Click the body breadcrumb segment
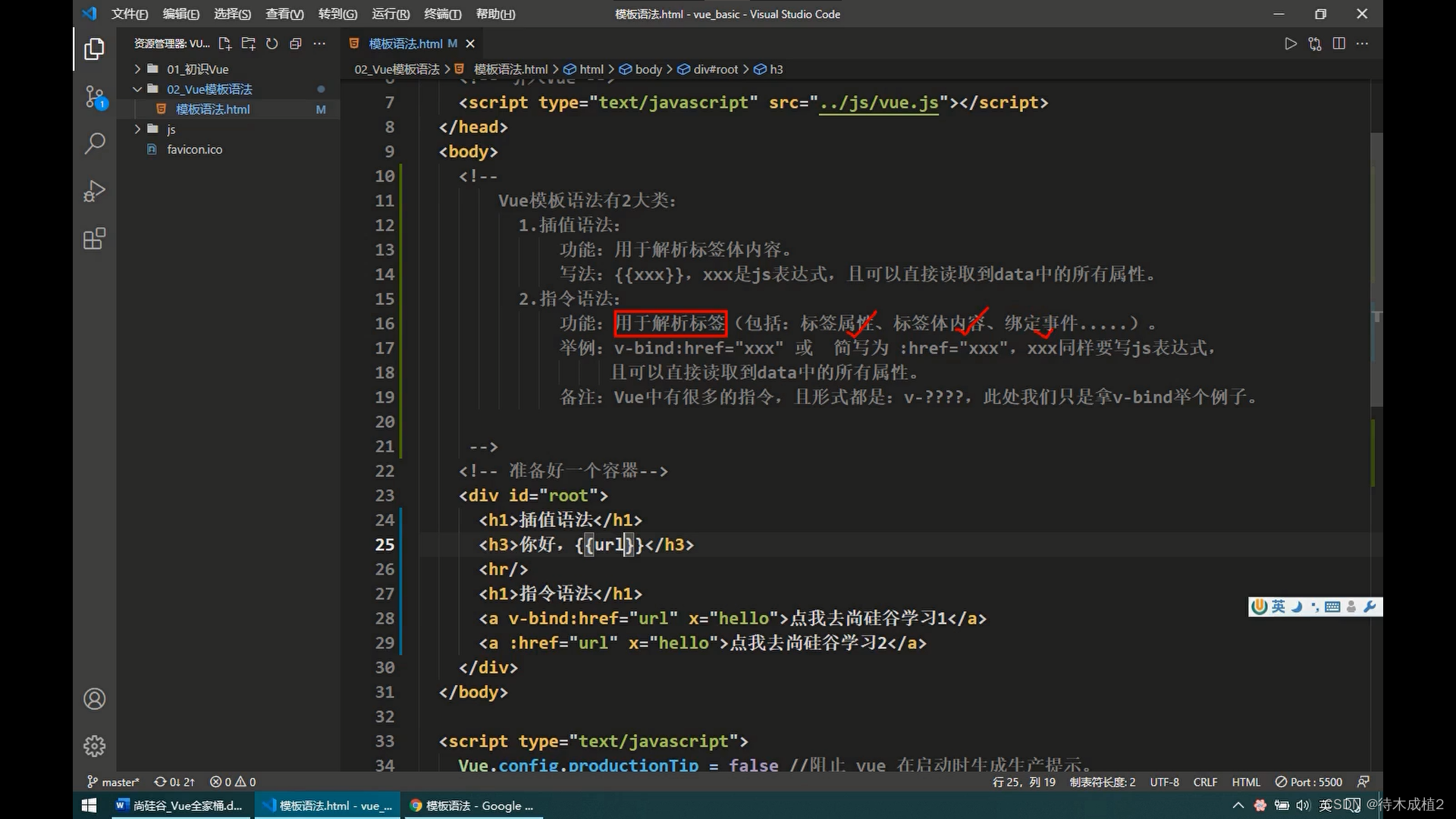 641,69
